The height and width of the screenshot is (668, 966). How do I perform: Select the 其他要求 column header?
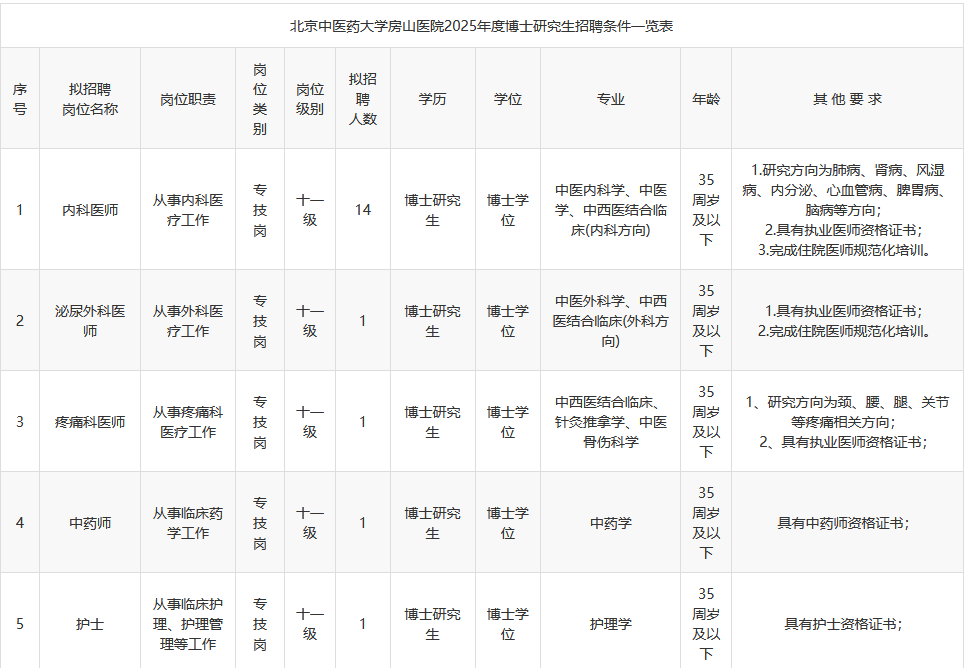(848, 99)
